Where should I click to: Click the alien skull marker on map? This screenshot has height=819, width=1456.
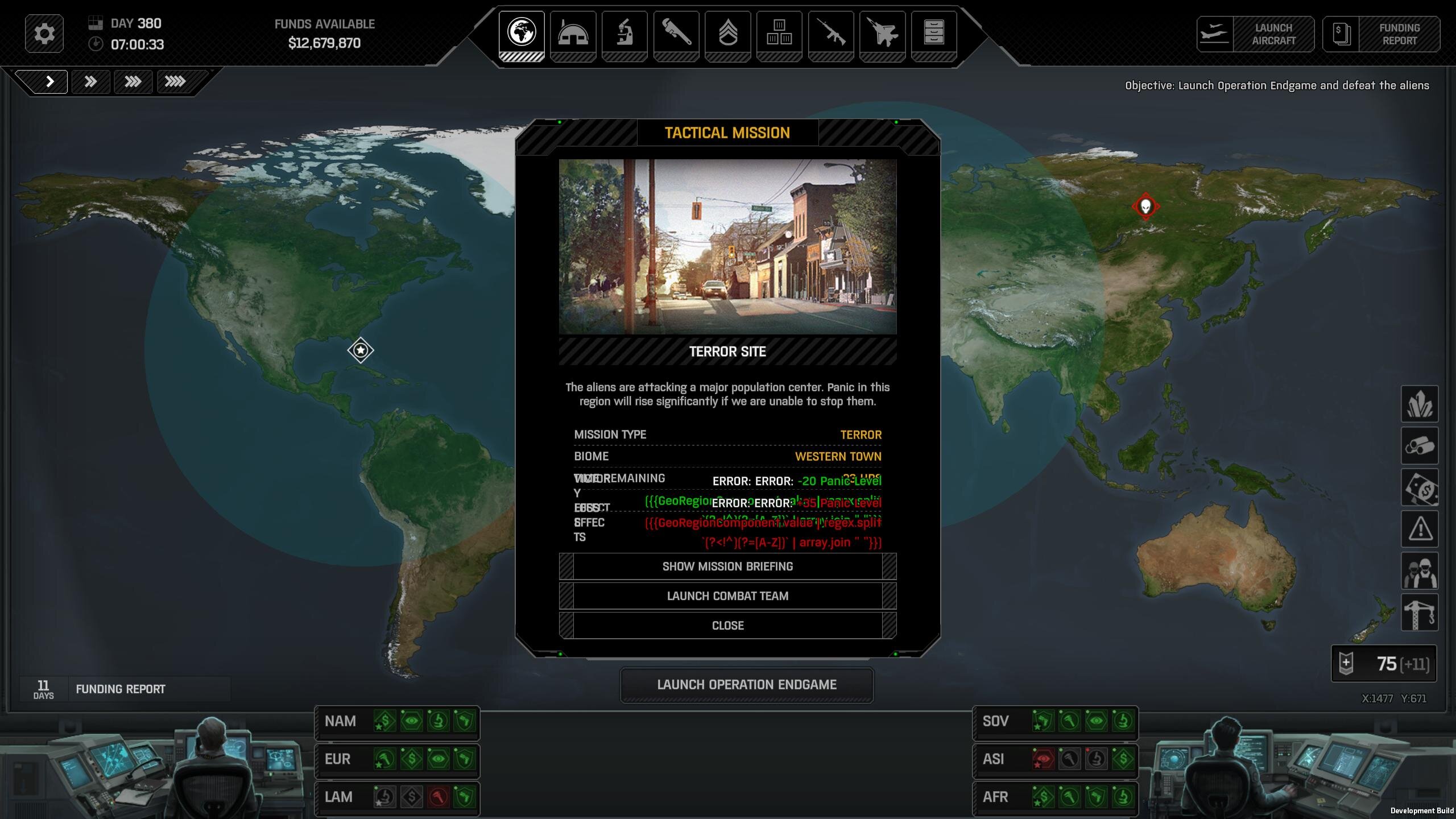1145,206
